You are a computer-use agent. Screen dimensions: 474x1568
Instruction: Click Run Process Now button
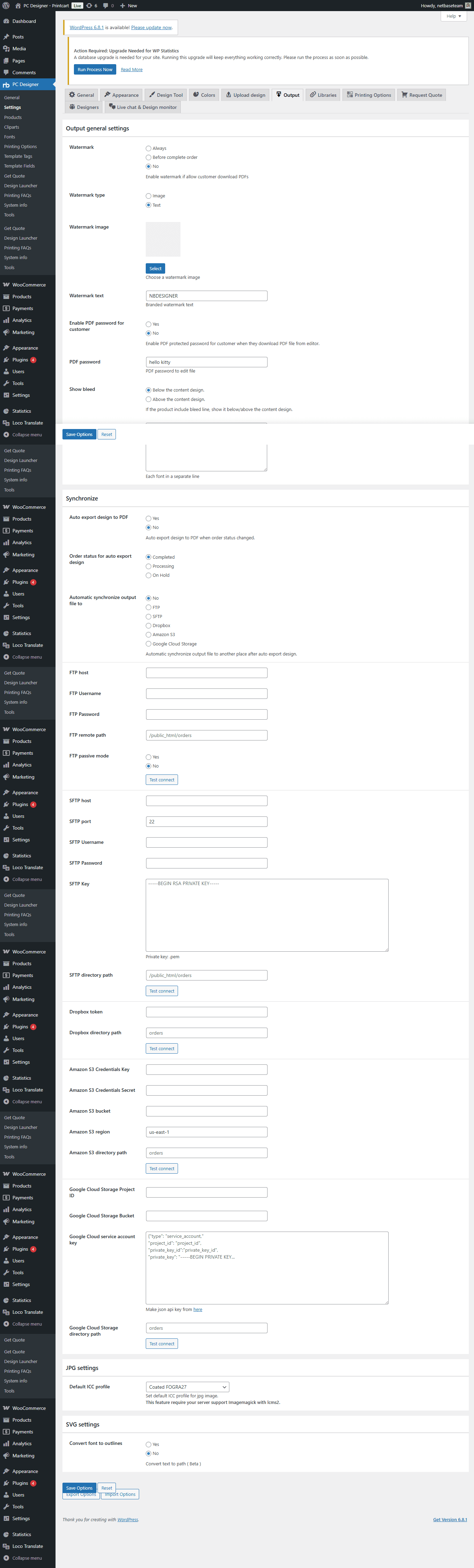(95, 69)
